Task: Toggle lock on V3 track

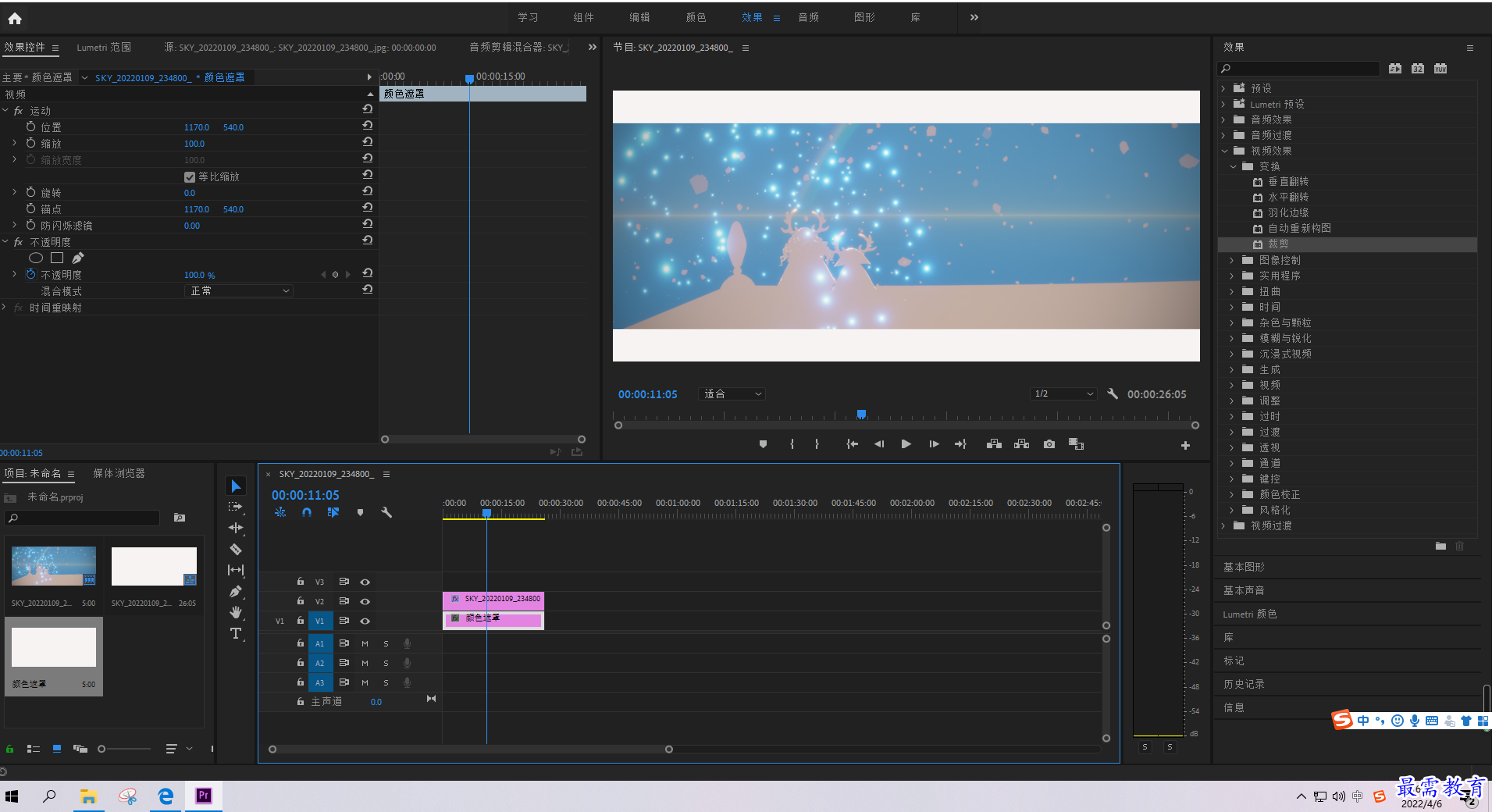Action: tap(301, 582)
